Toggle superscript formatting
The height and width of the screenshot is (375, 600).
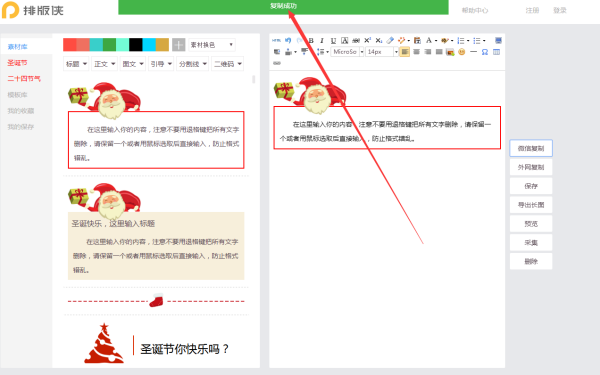[x=367, y=41]
